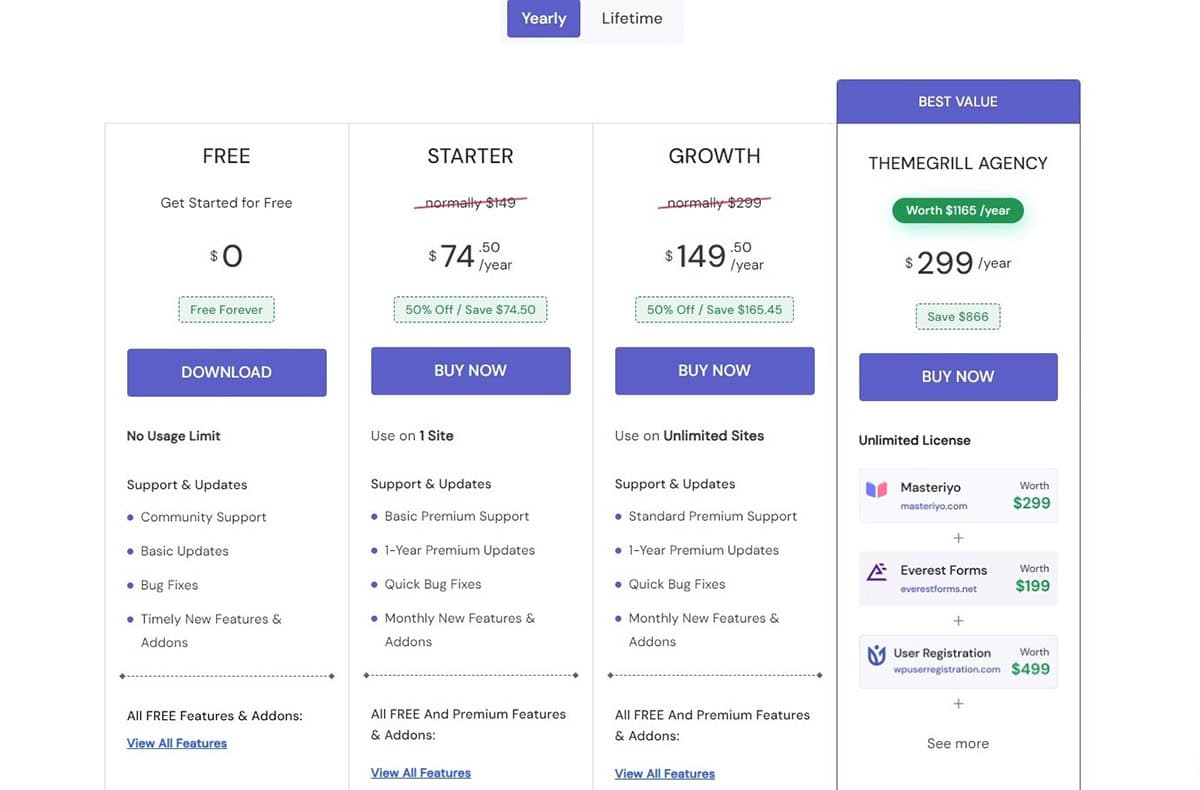Click the Save $866 badge
The height and width of the screenshot is (790, 1200).
(x=958, y=317)
